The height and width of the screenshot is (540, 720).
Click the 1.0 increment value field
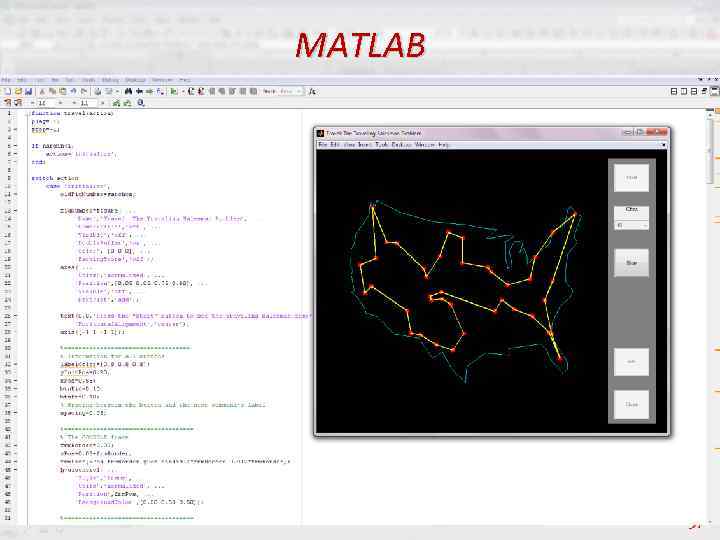[46, 103]
